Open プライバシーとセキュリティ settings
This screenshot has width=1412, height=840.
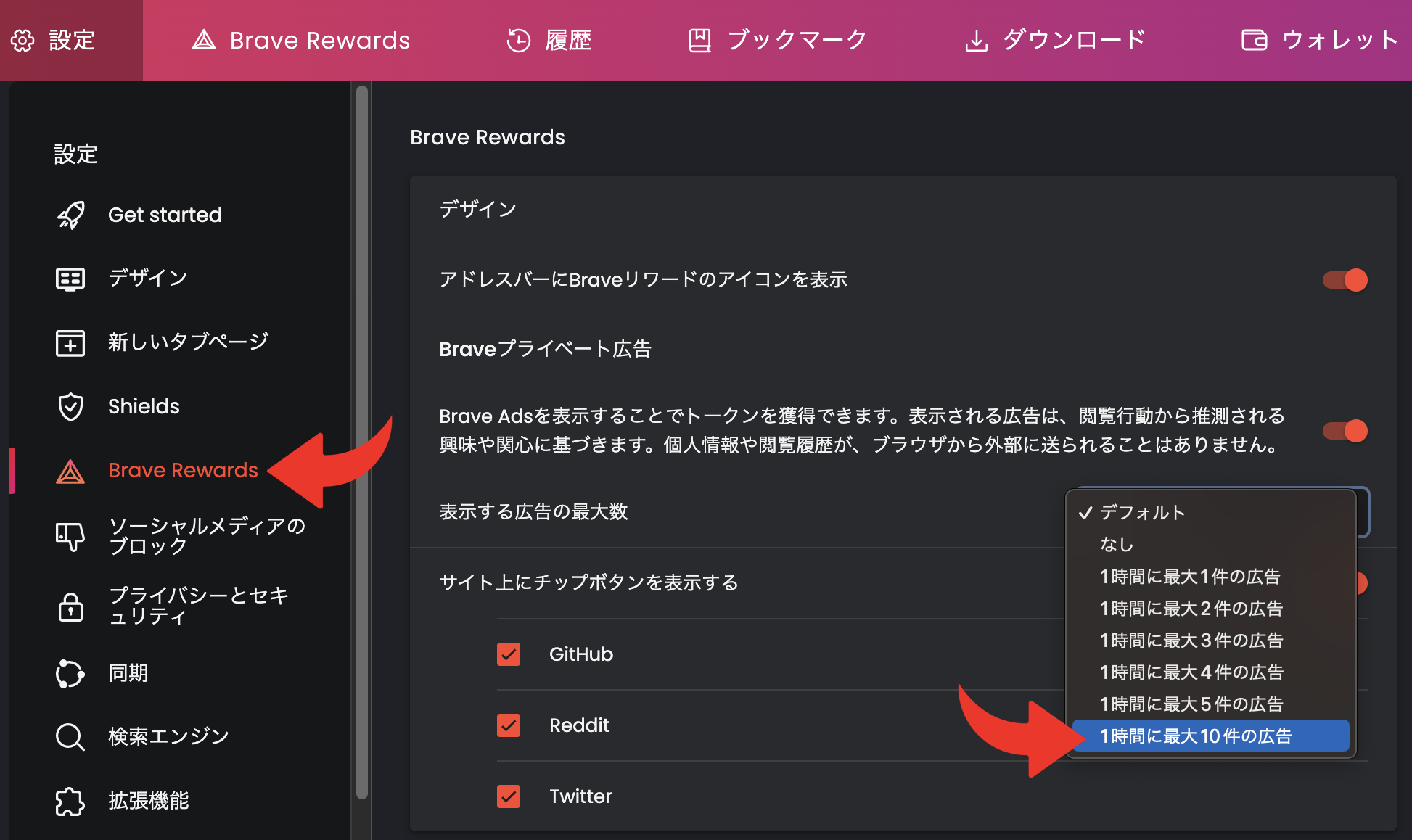click(199, 606)
